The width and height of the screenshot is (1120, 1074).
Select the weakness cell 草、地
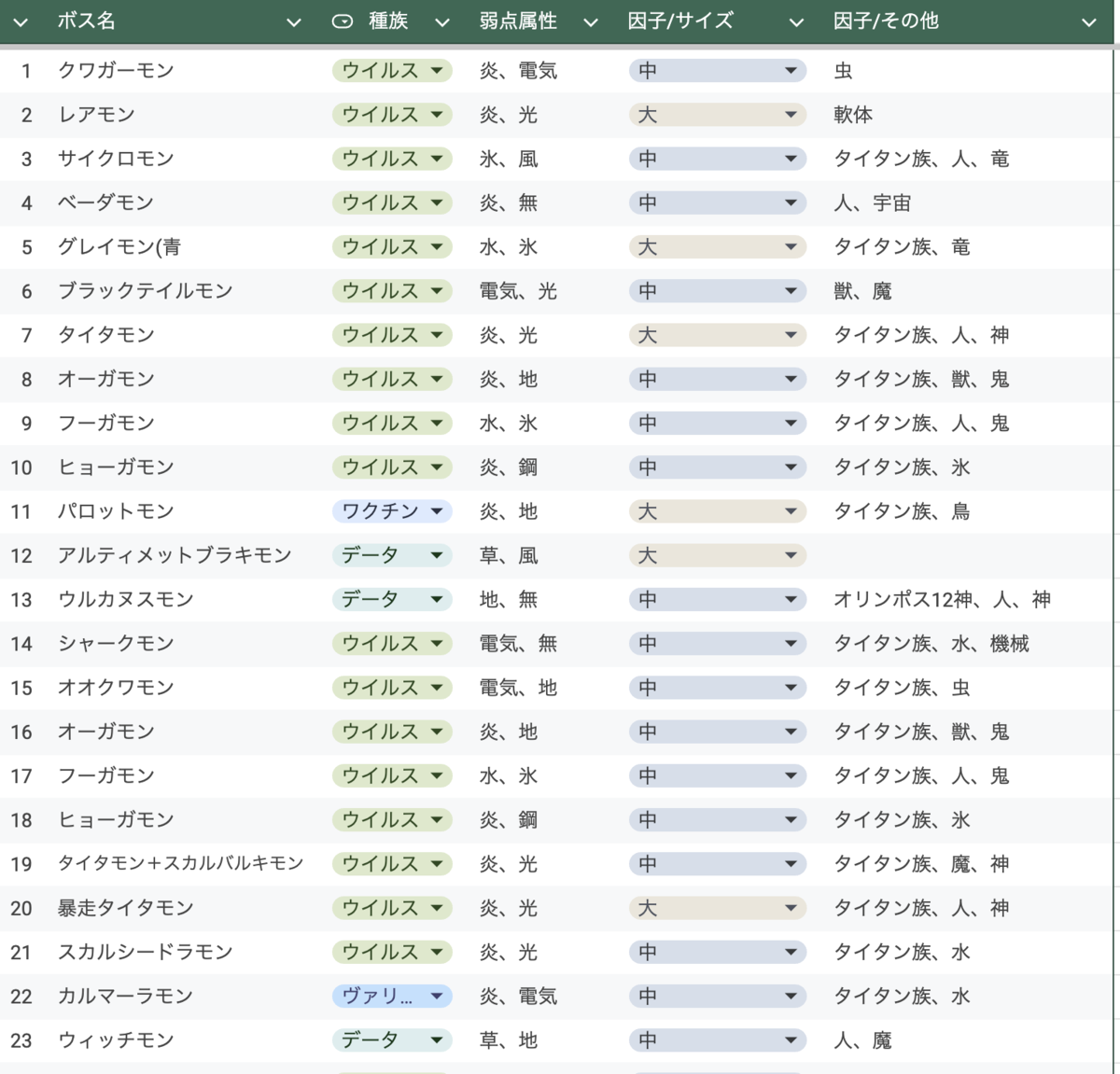pyautogui.click(x=509, y=1039)
